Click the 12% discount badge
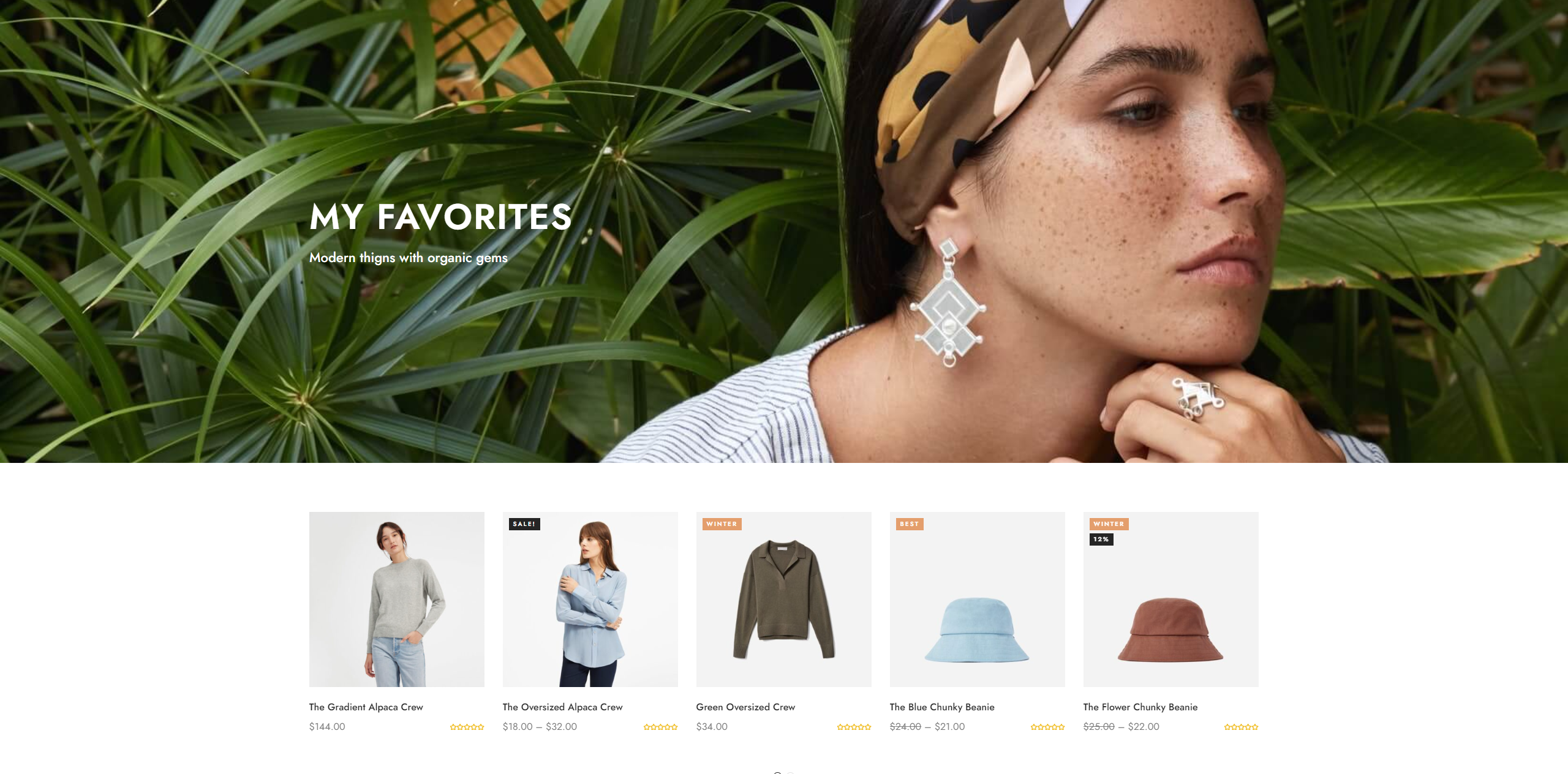1568x774 pixels. pyautogui.click(x=1101, y=539)
